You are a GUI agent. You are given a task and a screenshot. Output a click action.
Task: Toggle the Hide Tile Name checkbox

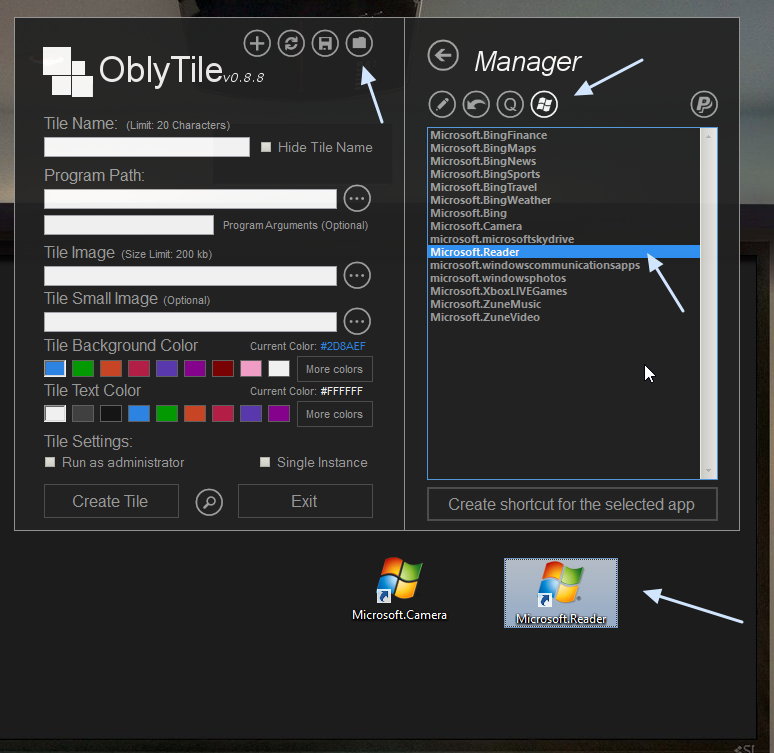[x=266, y=147]
